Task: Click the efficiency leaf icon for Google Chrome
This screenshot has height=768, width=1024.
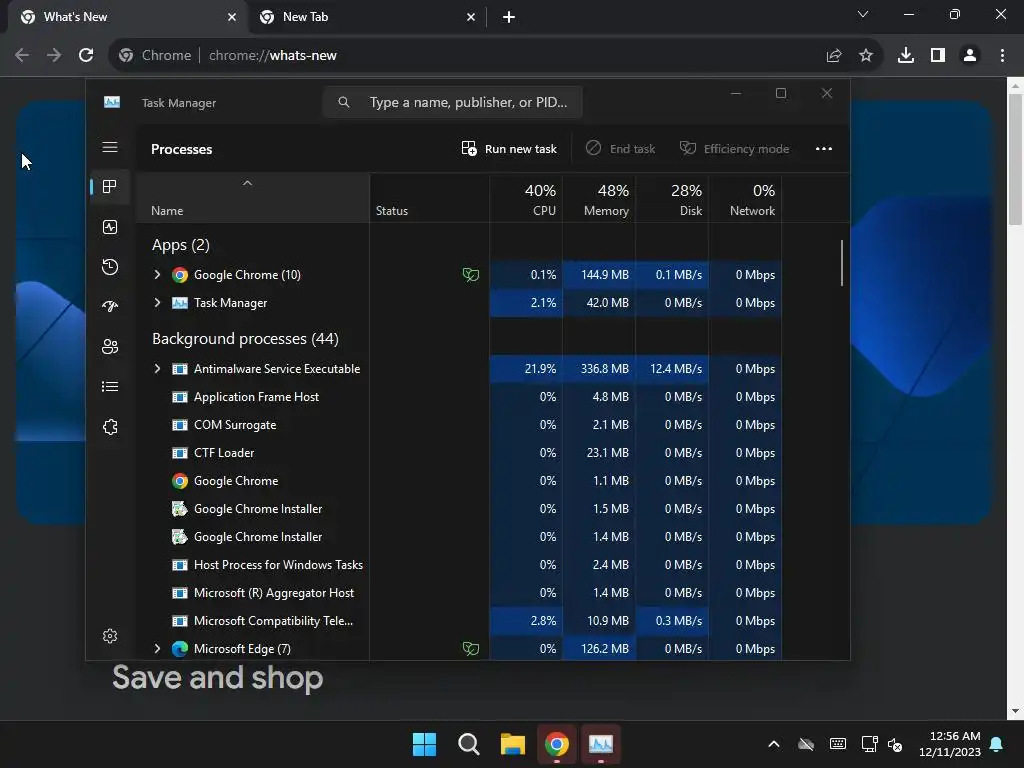Action: (470, 275)
